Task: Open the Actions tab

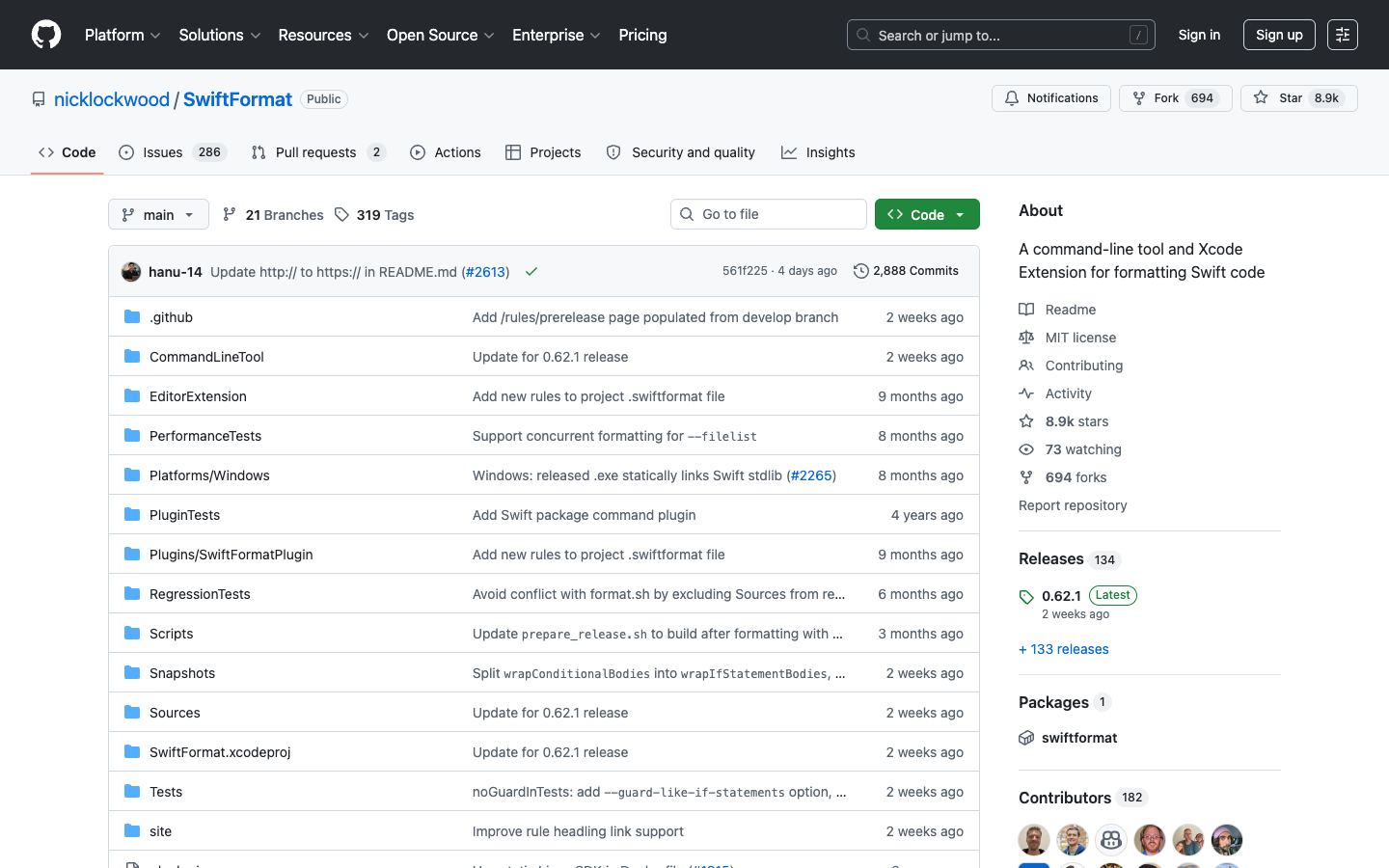Action: pos(446,152)
